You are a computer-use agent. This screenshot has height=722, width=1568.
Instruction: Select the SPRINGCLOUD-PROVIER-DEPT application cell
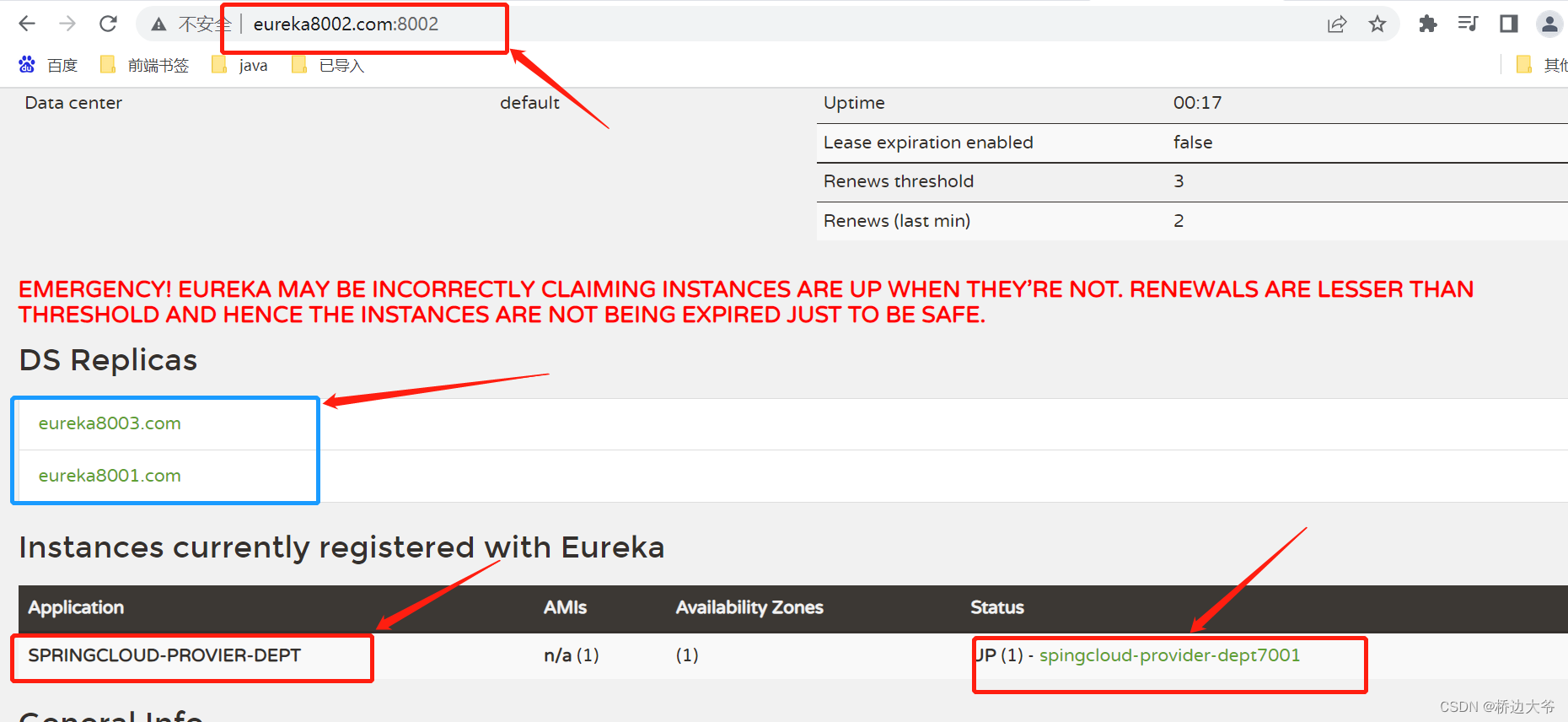[x=164, y=655]
